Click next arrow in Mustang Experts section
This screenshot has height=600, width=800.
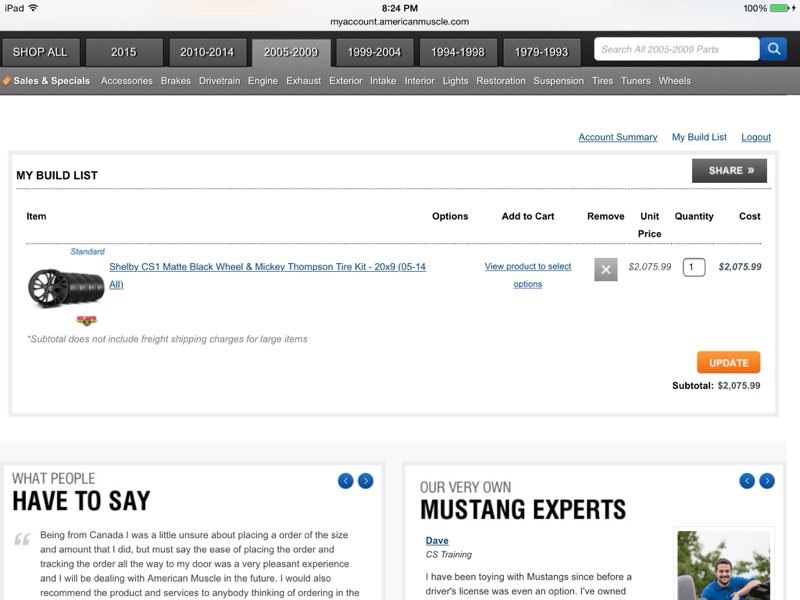tap(767, 481)
